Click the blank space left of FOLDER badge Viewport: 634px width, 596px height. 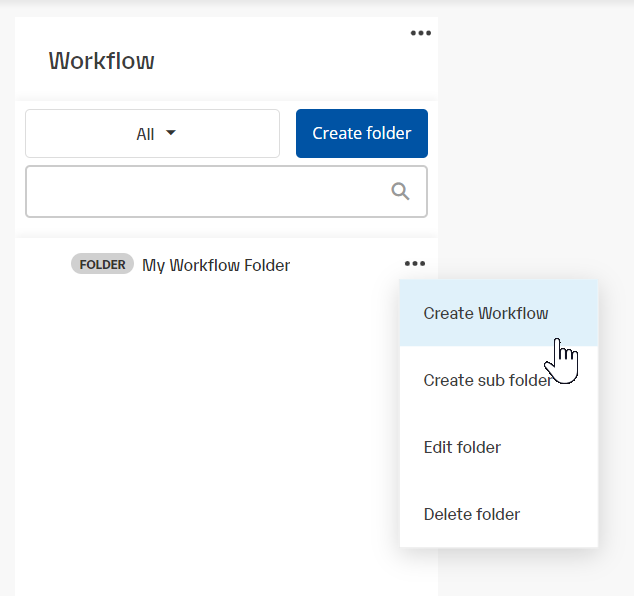(x=44, y=265)
